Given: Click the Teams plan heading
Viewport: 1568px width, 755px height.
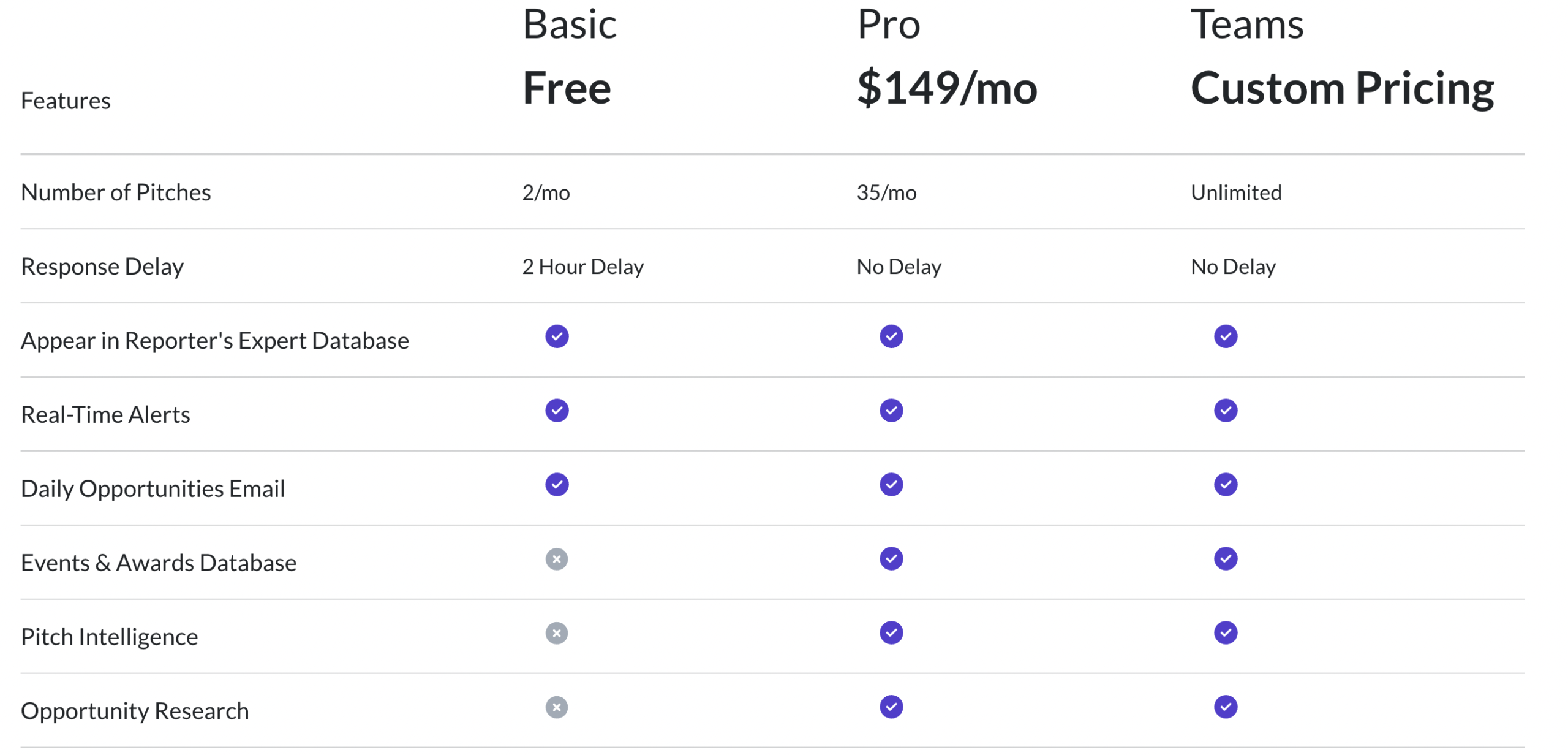Looking at the screenshot, I should pos(1247,25).
